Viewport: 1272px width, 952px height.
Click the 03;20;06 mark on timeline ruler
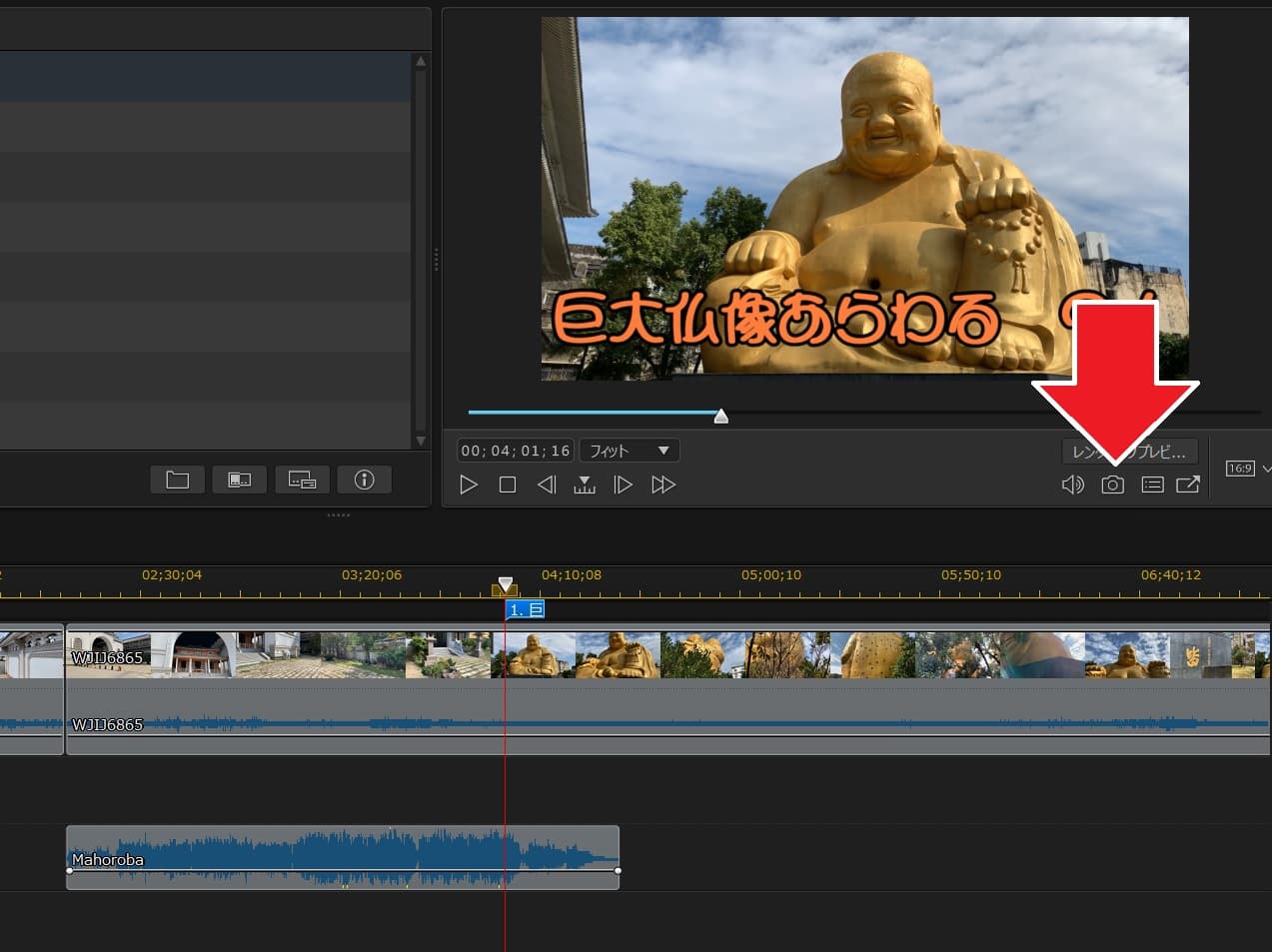click(372, 575)
